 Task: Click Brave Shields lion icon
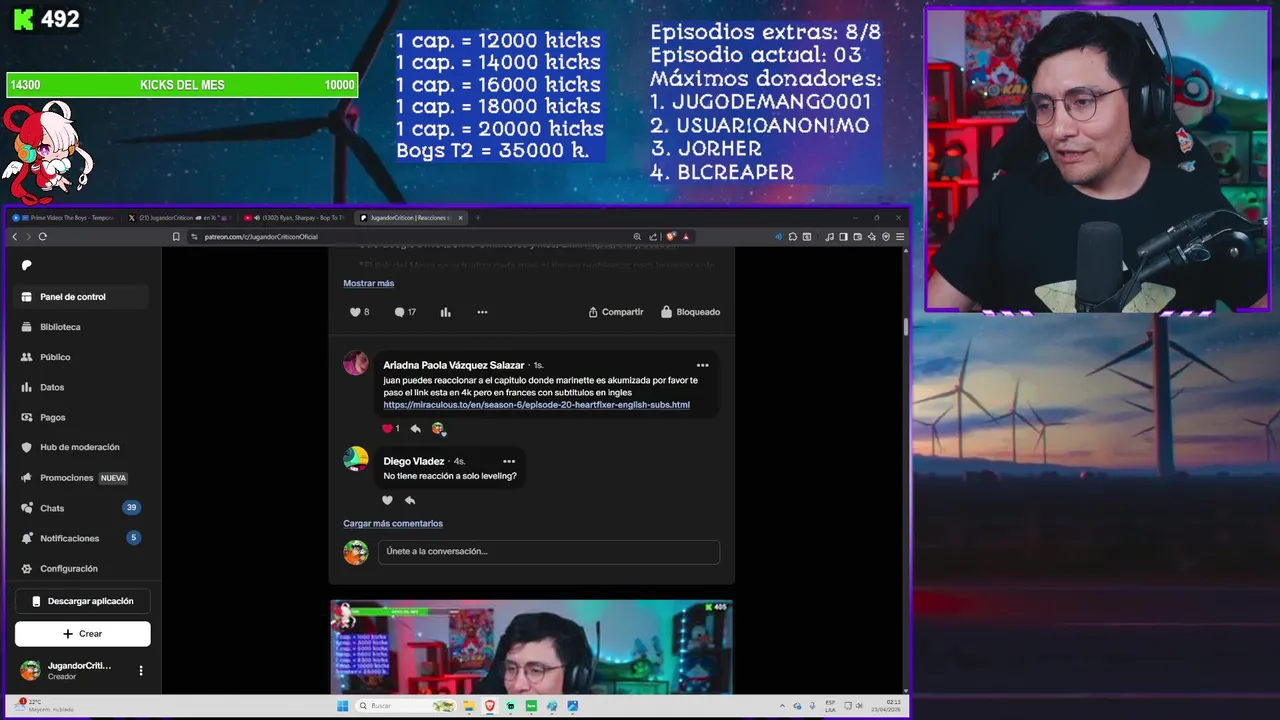click(x=671, y=237)
